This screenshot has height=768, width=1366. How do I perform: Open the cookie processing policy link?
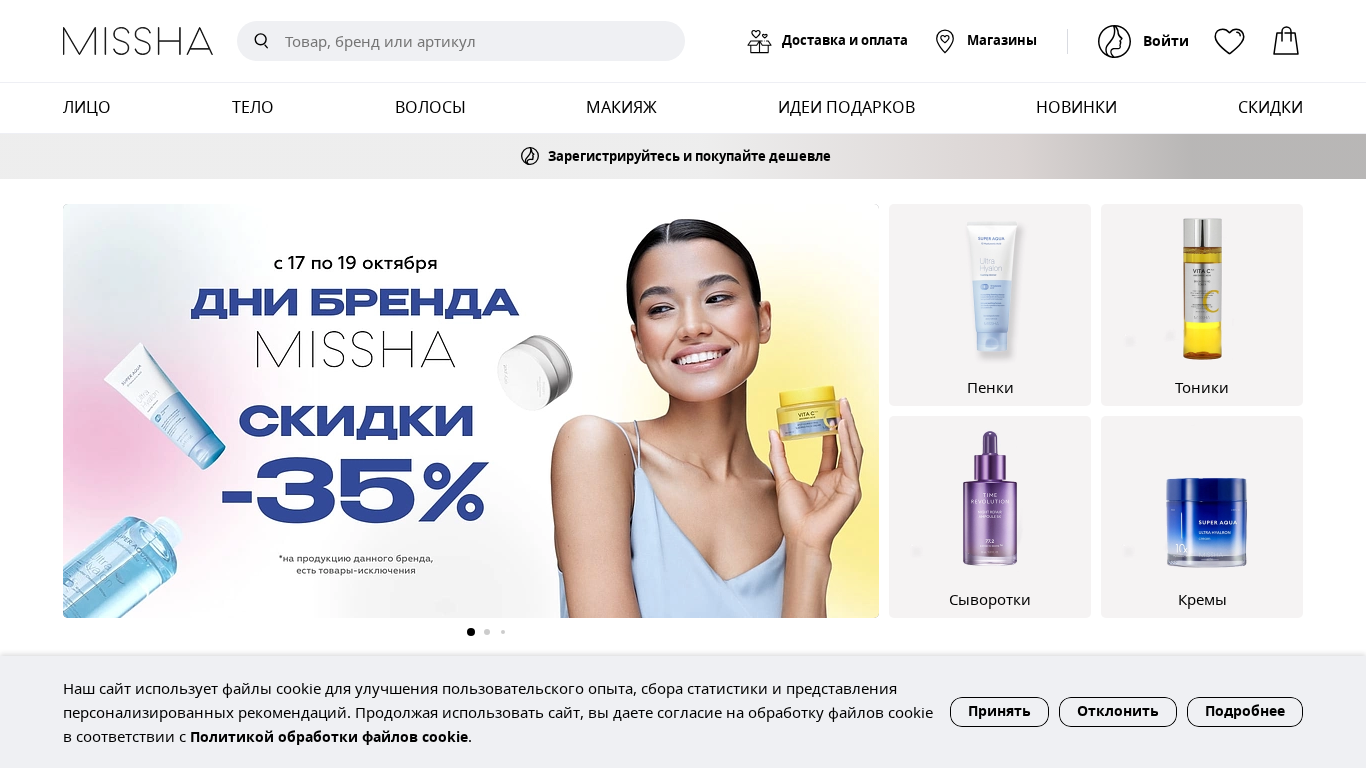coord(329,737)
